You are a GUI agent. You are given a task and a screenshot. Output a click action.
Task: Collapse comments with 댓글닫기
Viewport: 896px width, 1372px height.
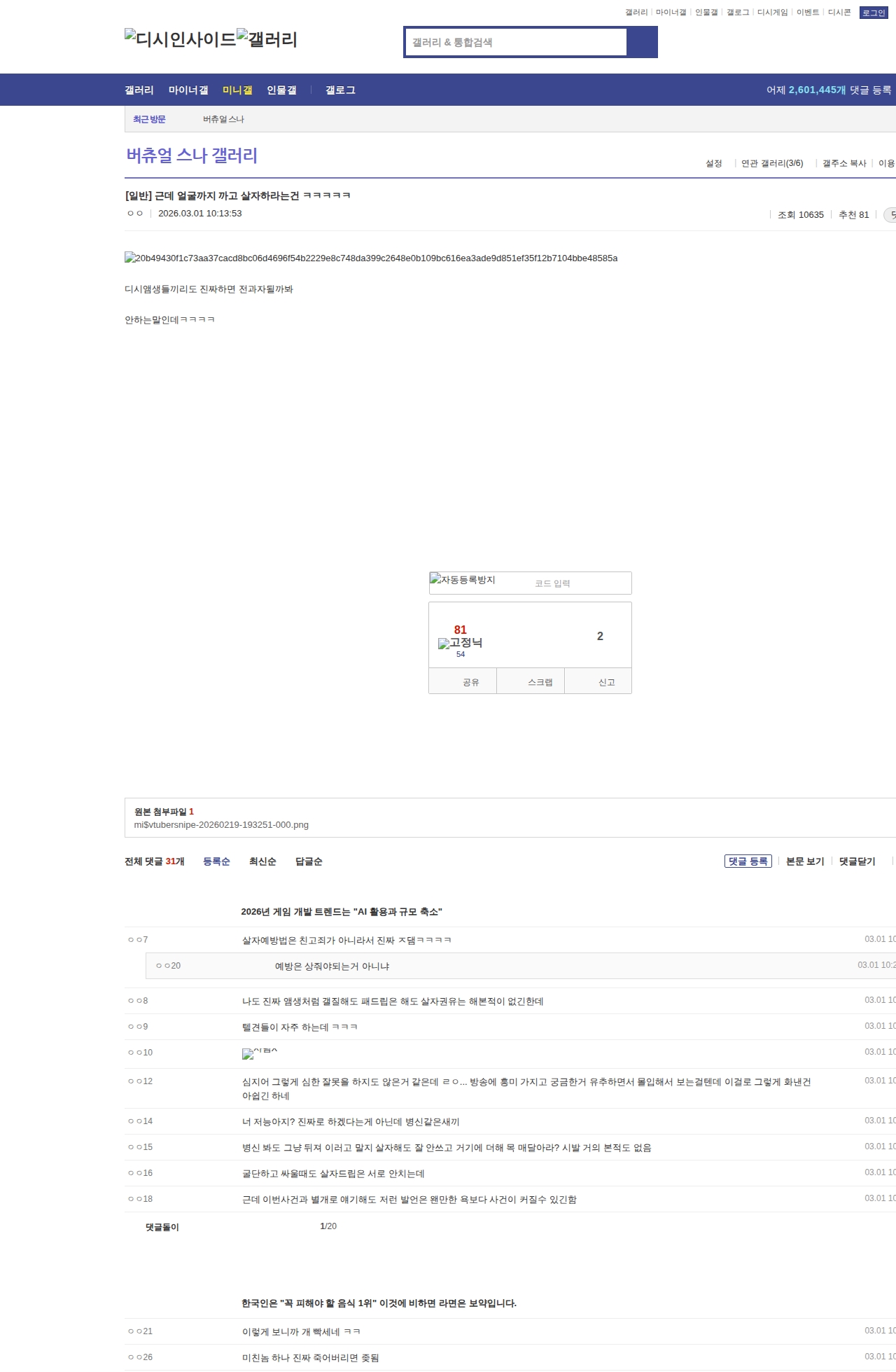pos(857,861)
